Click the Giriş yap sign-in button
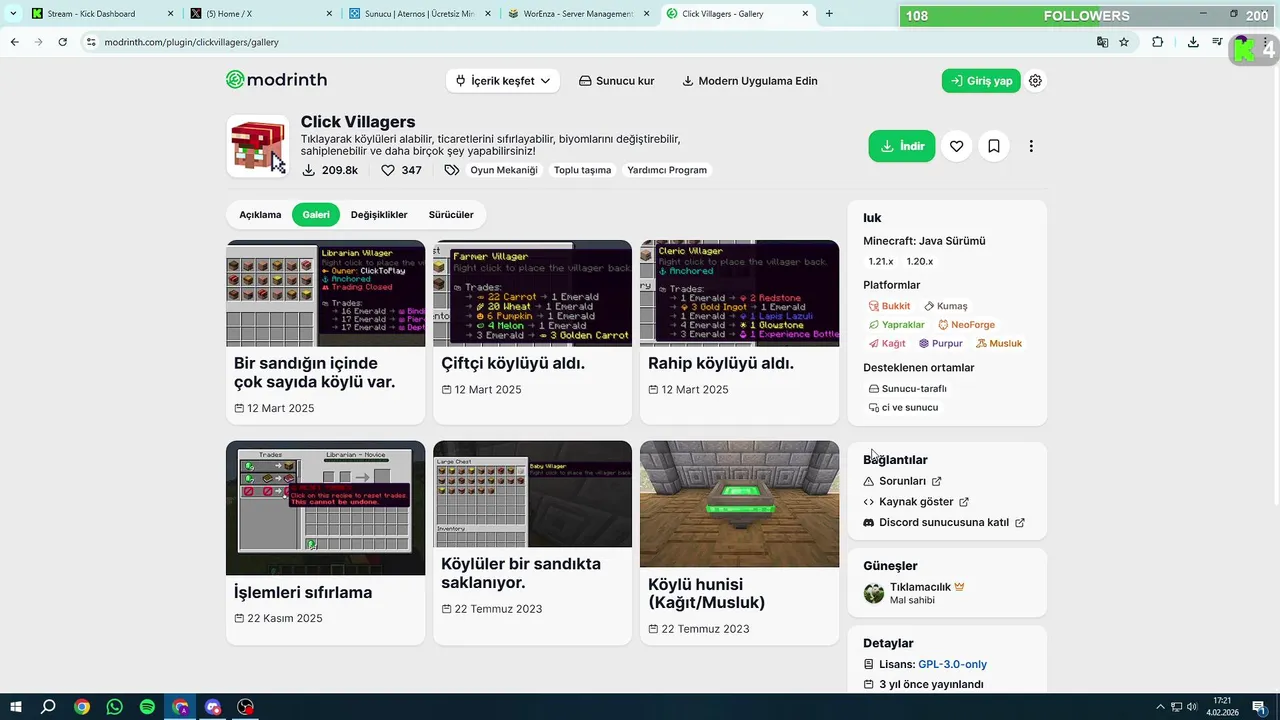This screenshot has width=1280, height=720. point(981,81)
